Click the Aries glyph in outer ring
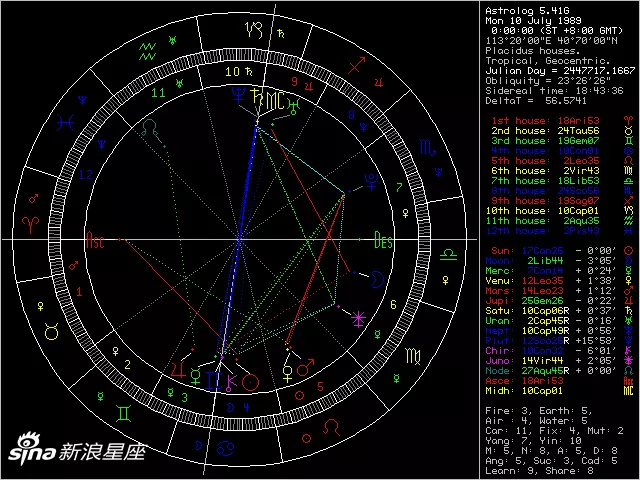 31,225
